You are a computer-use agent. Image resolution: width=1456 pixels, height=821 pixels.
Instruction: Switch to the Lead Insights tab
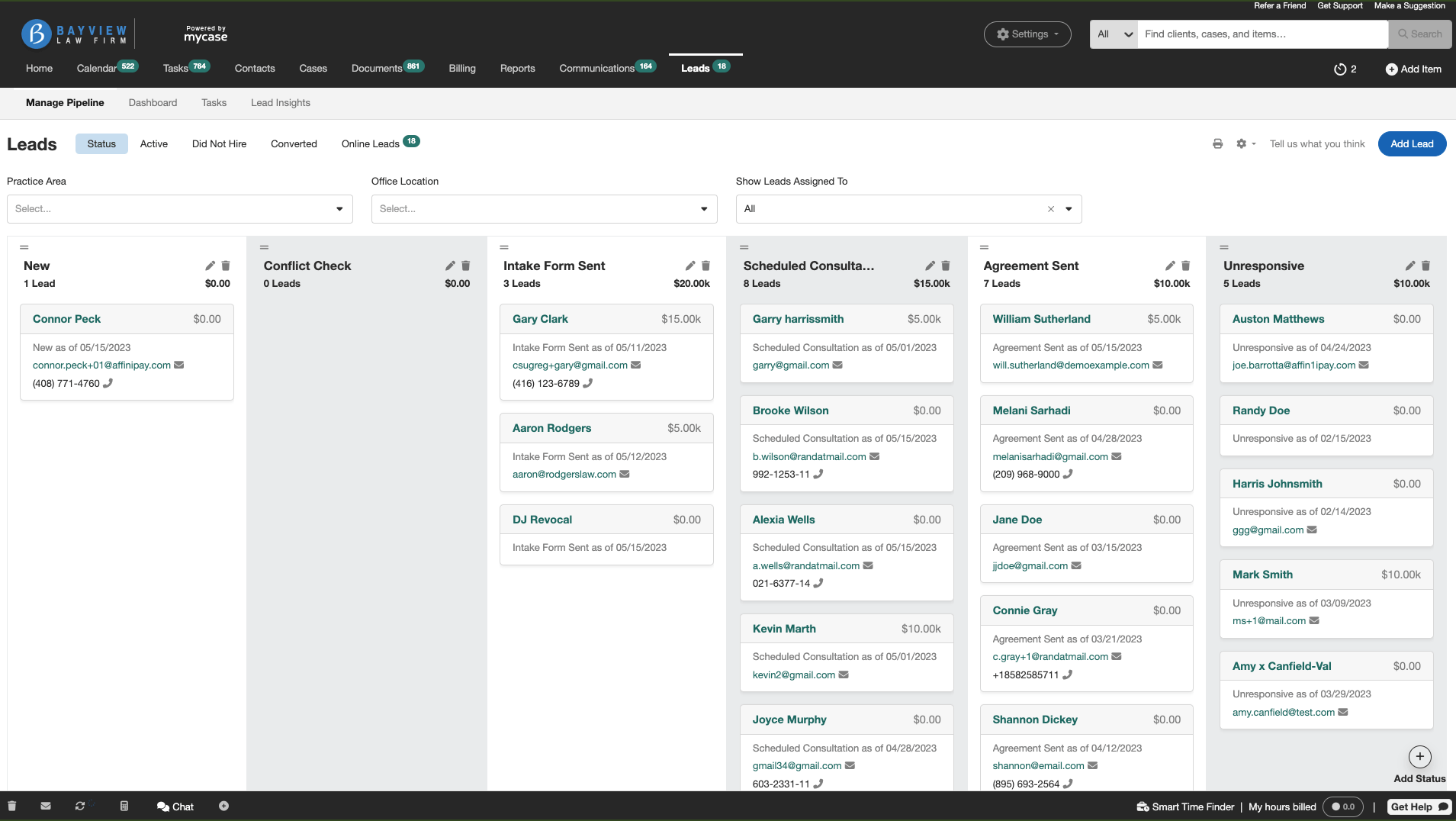281,102
